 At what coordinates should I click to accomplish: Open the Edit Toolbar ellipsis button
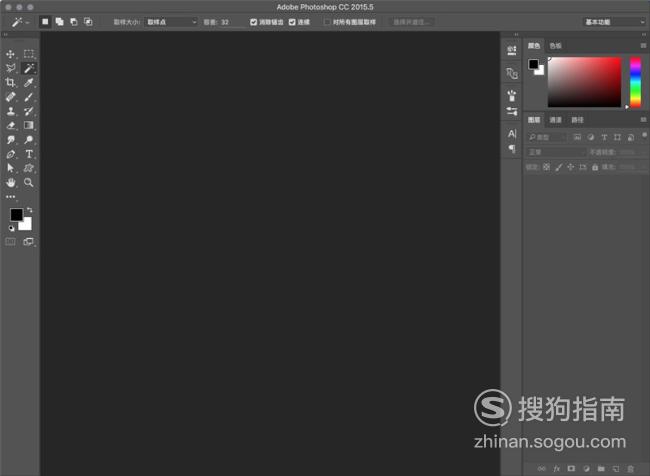click(10, 197)
